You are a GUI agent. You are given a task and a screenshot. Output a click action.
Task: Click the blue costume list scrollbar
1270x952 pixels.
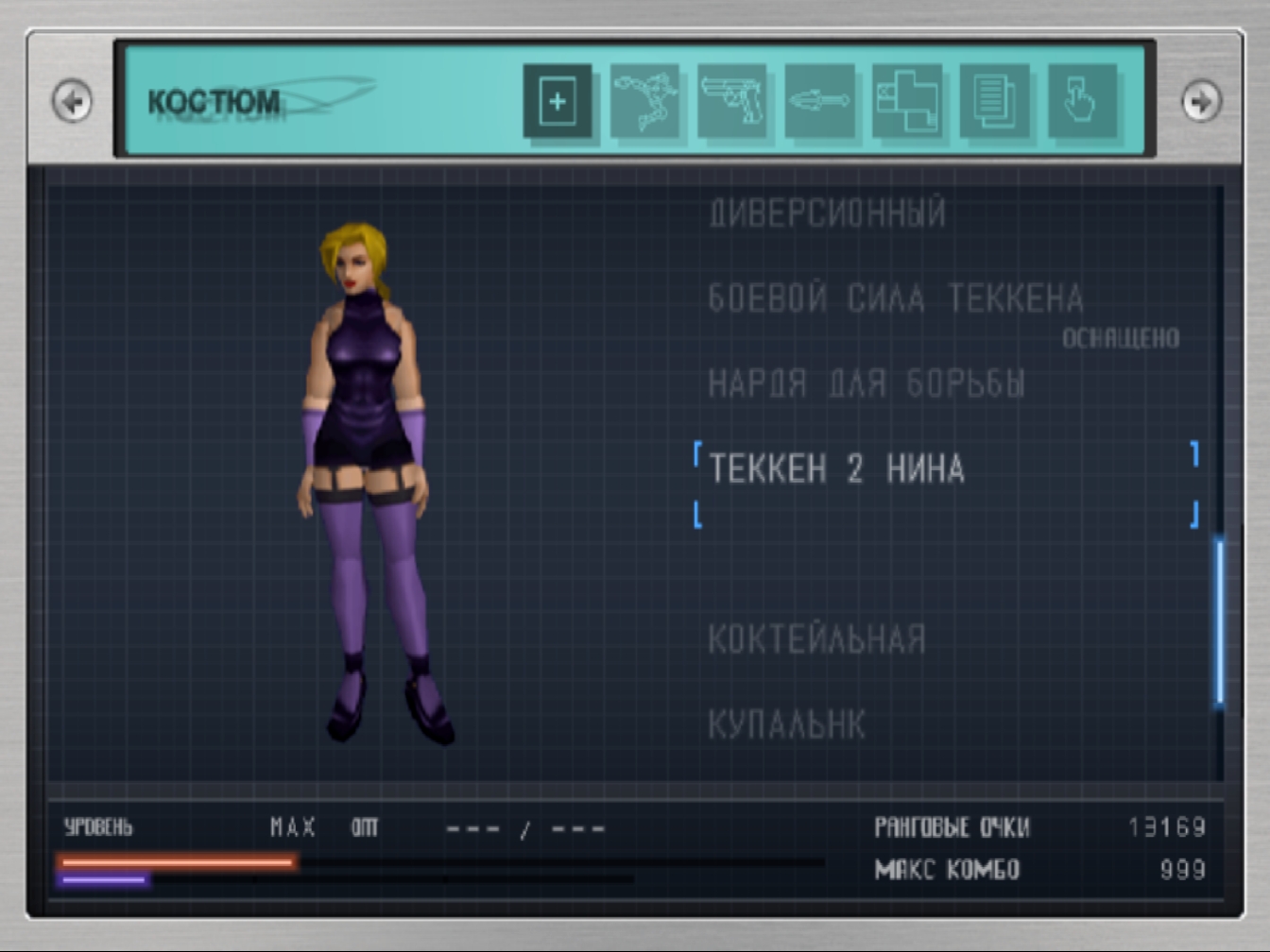click(x=1219, y=621)
